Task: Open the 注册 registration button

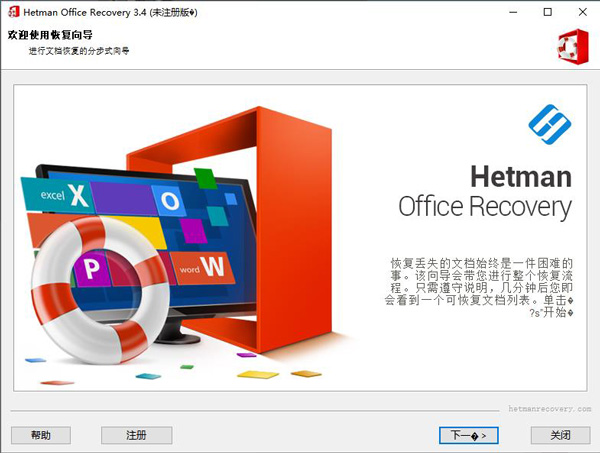Action: 136,435
